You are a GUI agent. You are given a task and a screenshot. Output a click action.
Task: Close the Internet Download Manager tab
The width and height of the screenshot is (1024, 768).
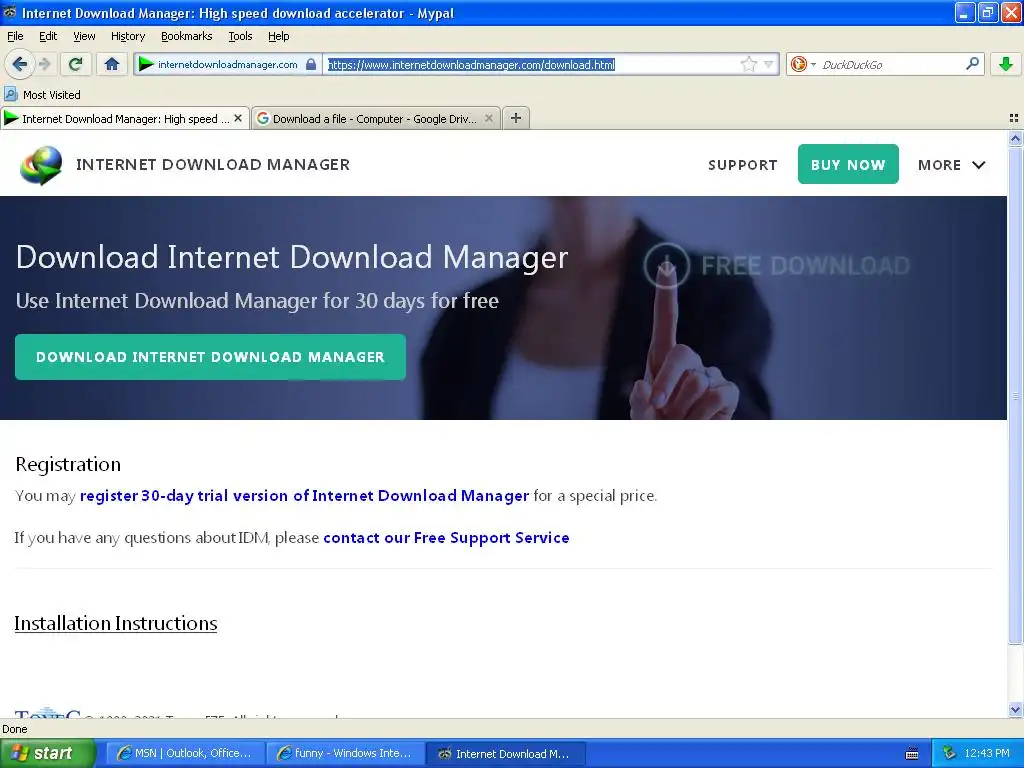click(x=238, y=118)
